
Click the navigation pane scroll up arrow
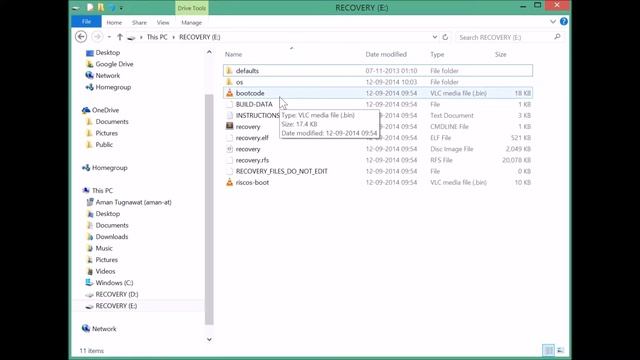click(x=209, y=52)
